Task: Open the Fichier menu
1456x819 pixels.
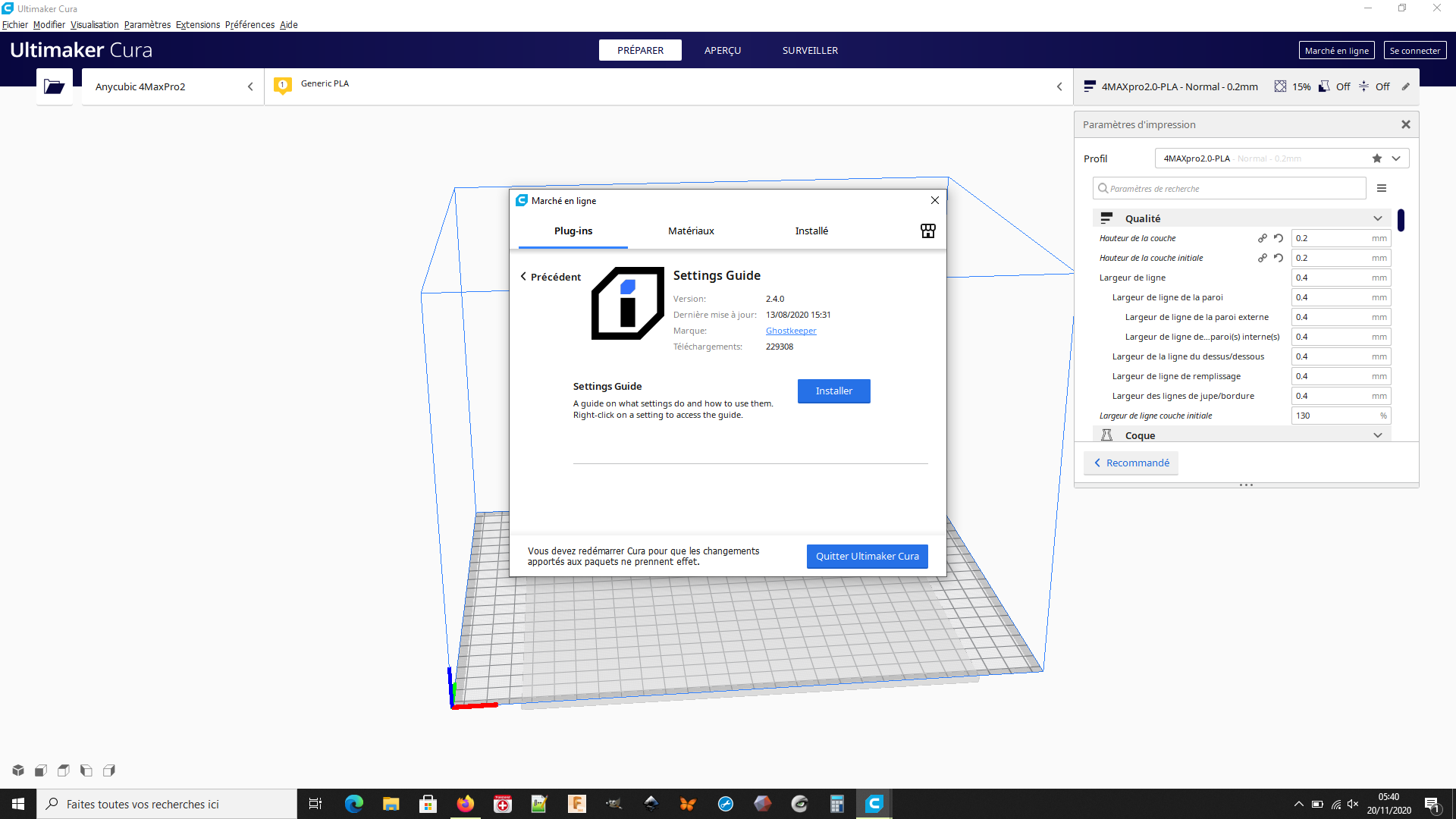Action: coord(15,24)
